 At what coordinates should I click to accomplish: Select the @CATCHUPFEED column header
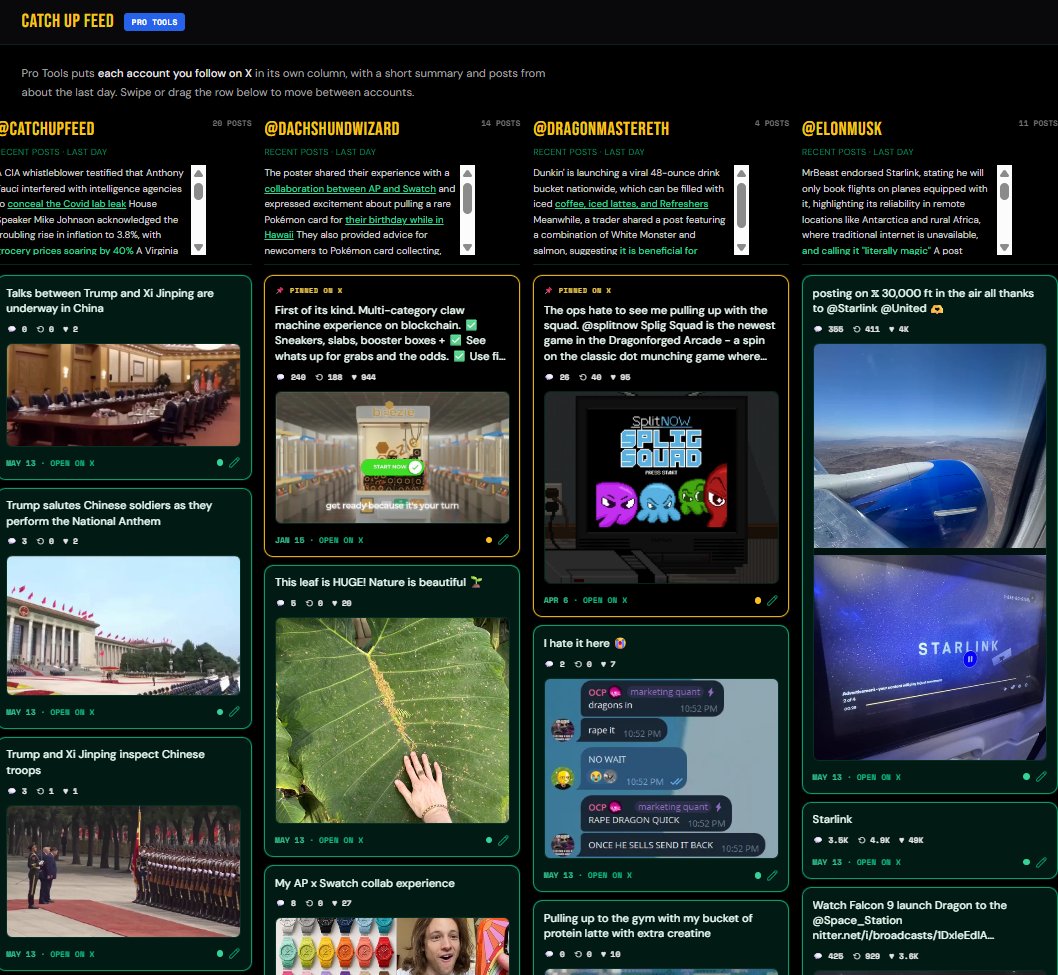[47, 128]
